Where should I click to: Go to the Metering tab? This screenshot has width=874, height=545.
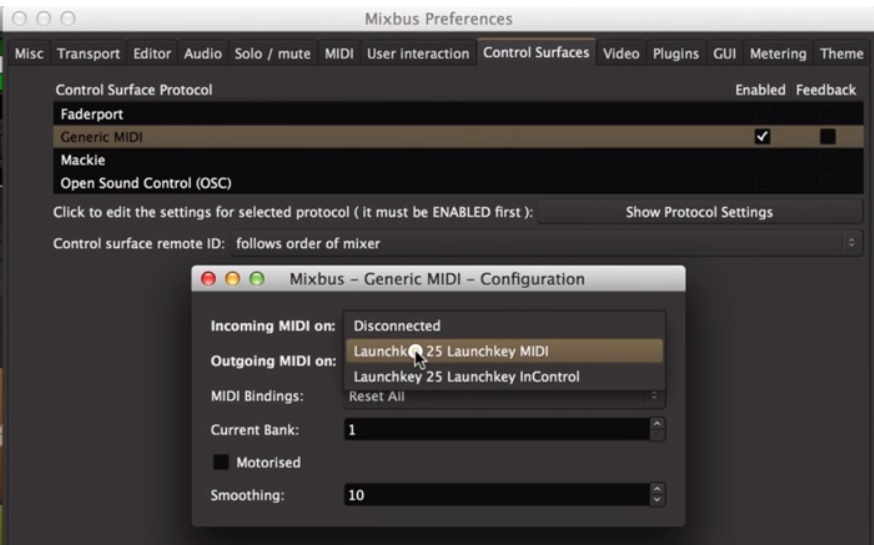click(x=778, y=53)
